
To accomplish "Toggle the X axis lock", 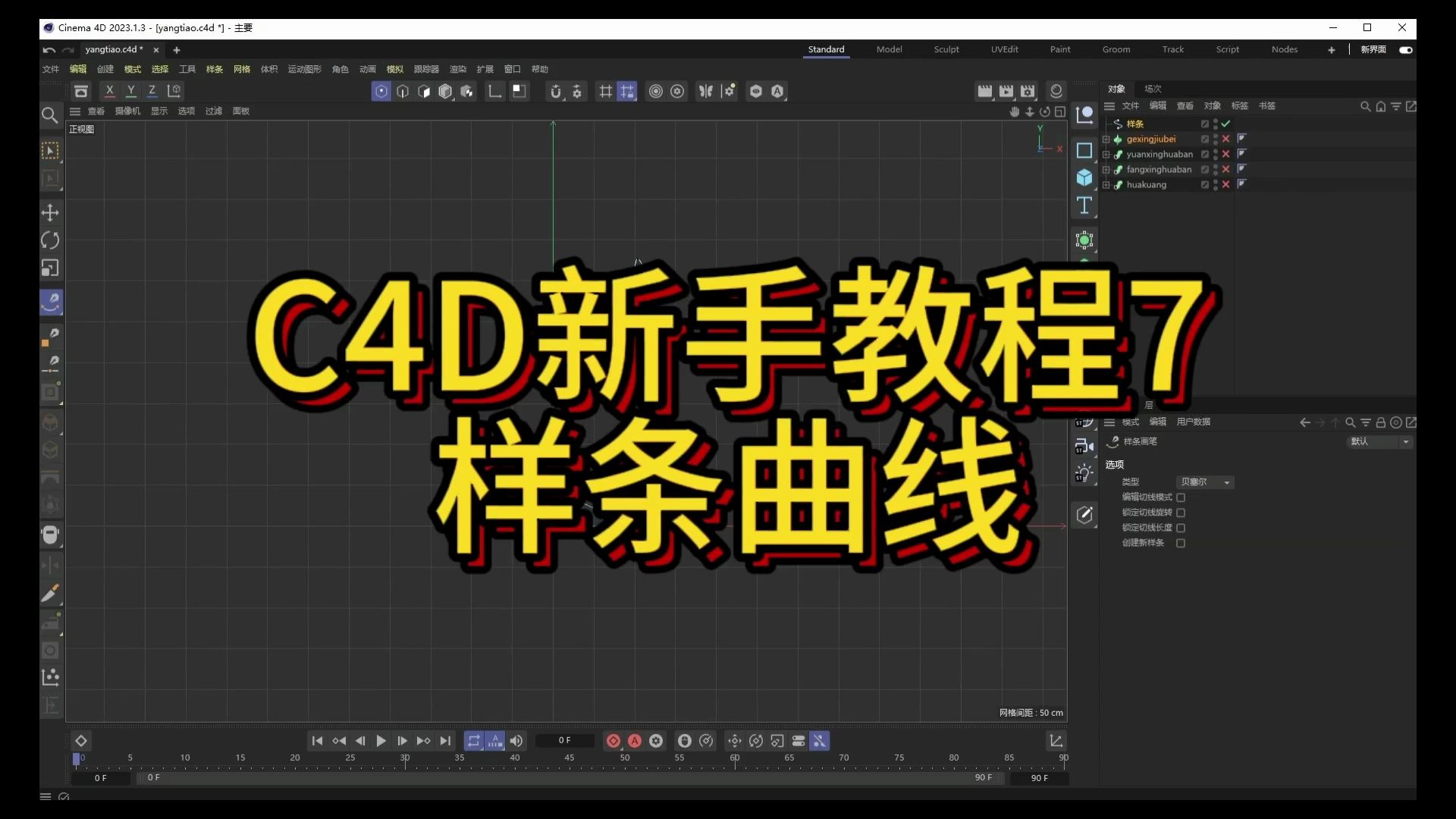I will pos(109,91).
